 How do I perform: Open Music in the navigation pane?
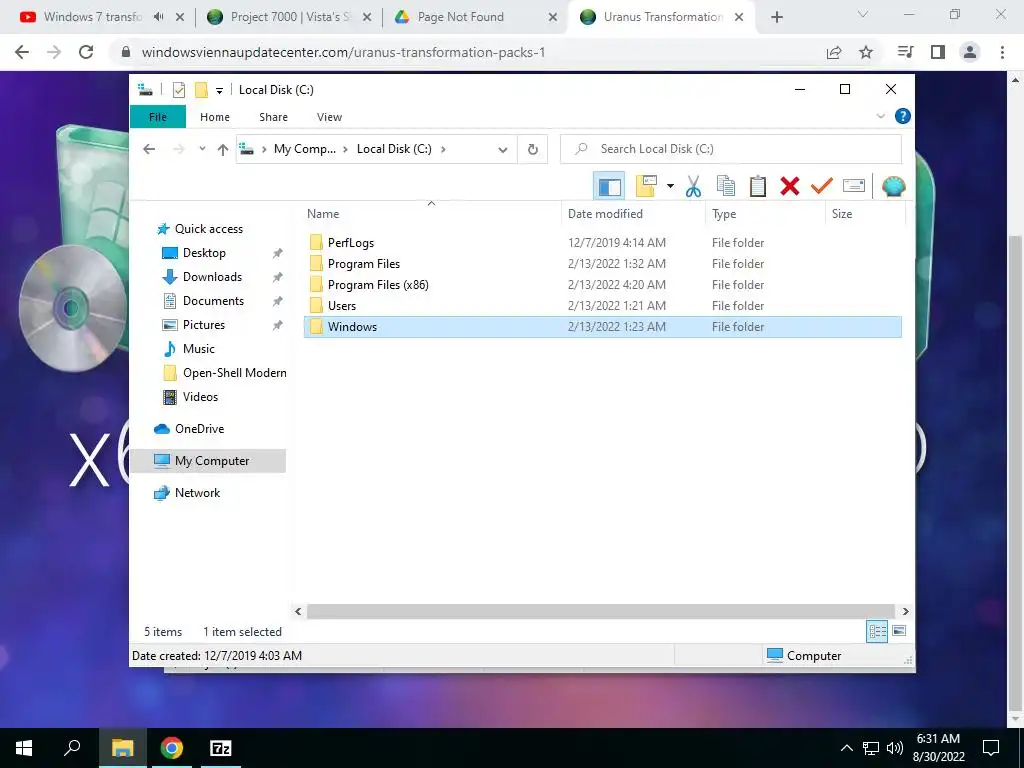pos(199,349)
